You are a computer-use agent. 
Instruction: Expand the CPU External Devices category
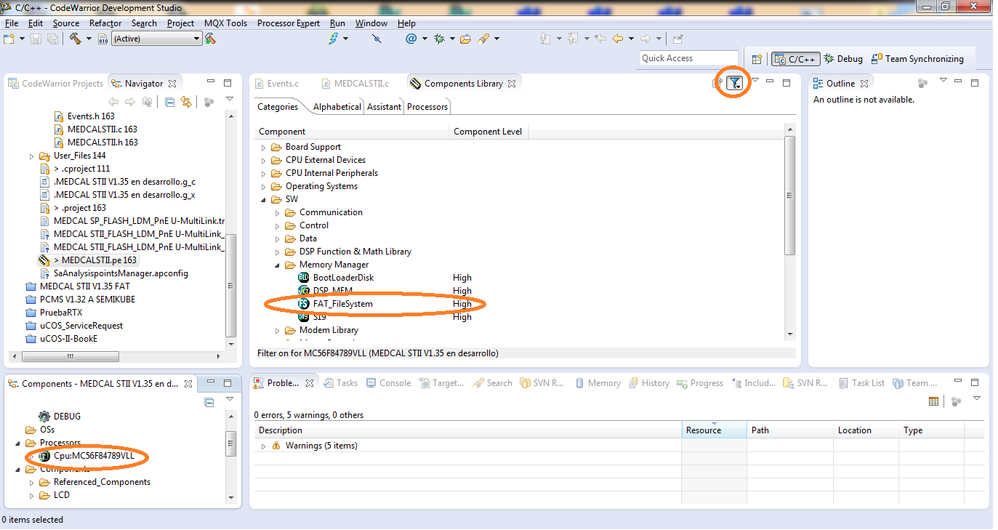point(264,161)
